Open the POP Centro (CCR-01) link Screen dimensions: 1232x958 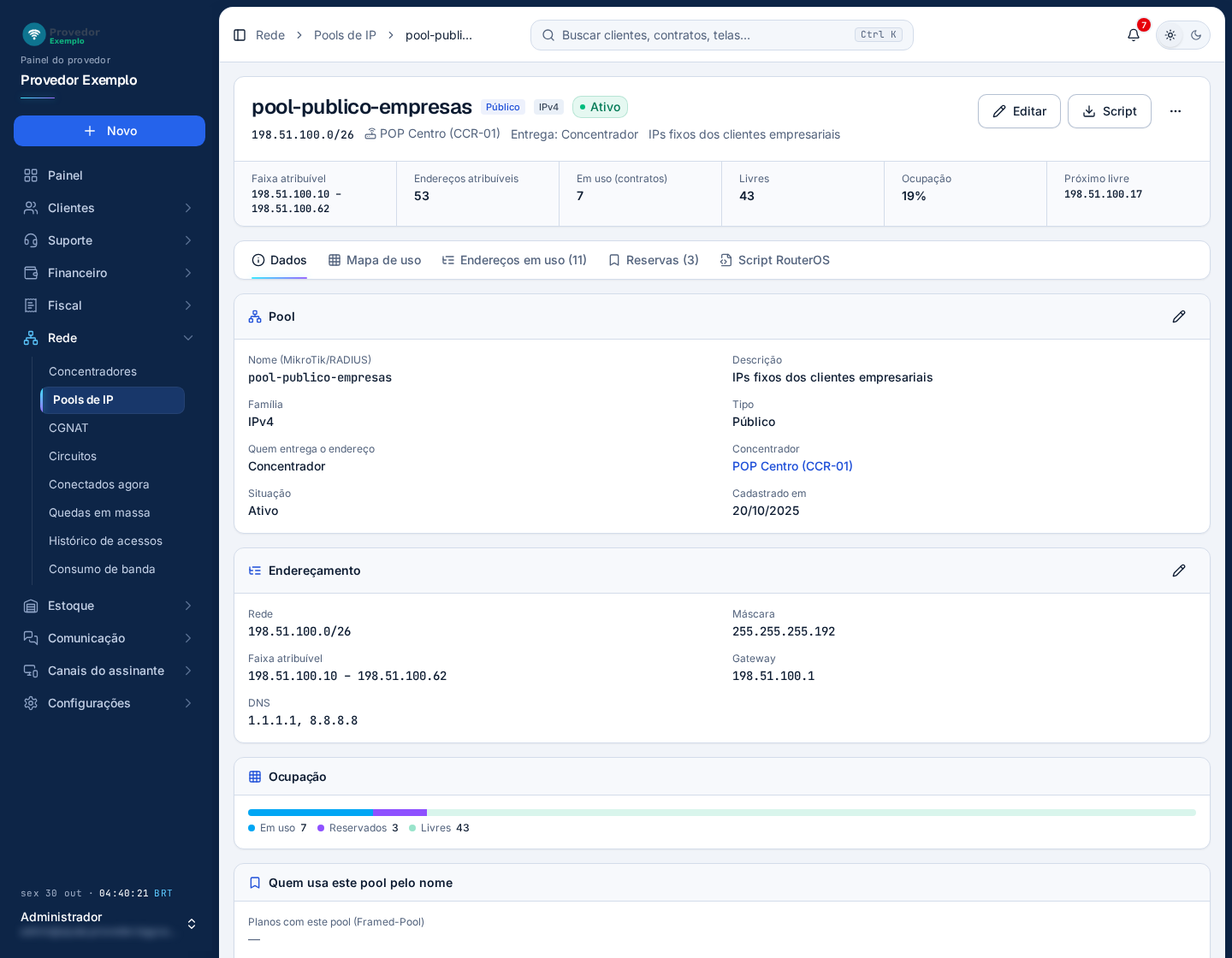[x=792, y=466]
